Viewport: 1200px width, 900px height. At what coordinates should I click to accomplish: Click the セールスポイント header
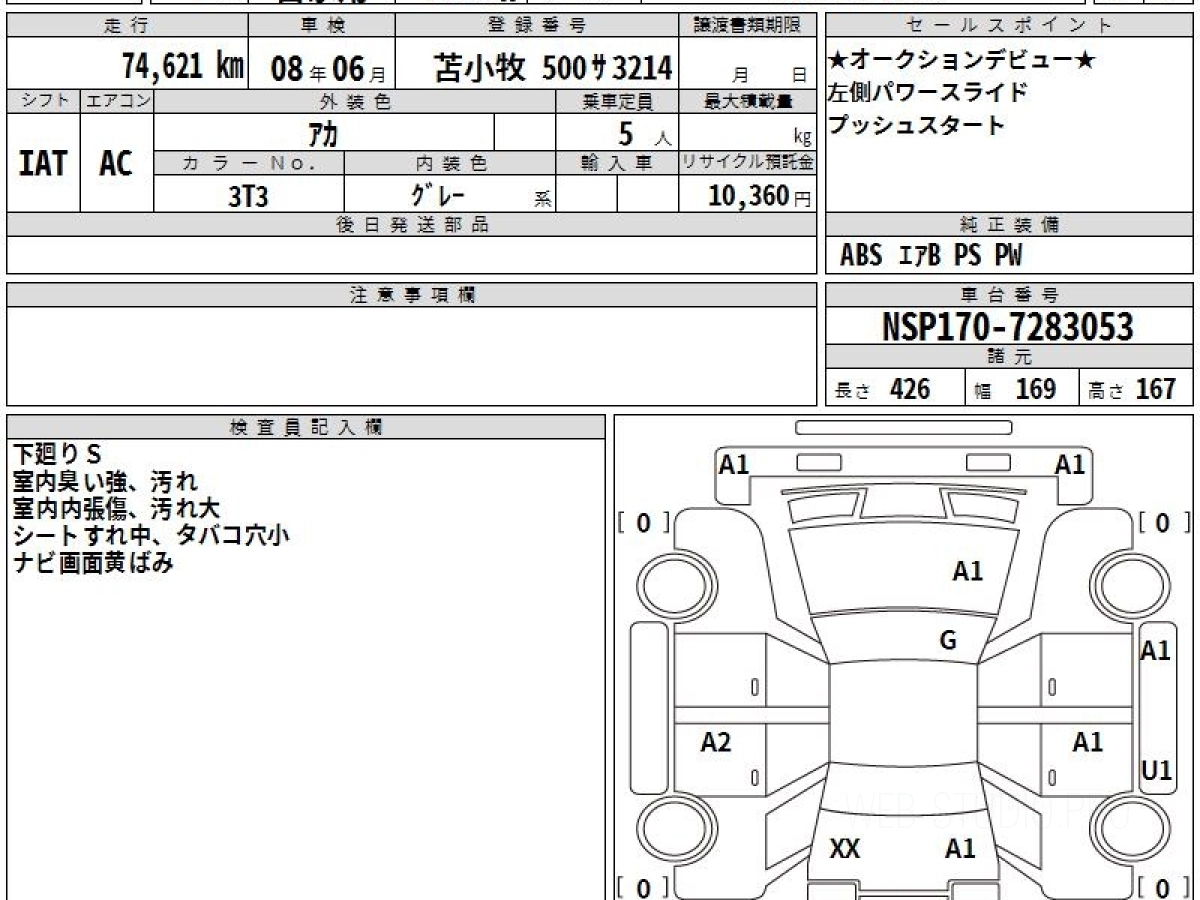pyautogui.click(x=1009, y=26)
